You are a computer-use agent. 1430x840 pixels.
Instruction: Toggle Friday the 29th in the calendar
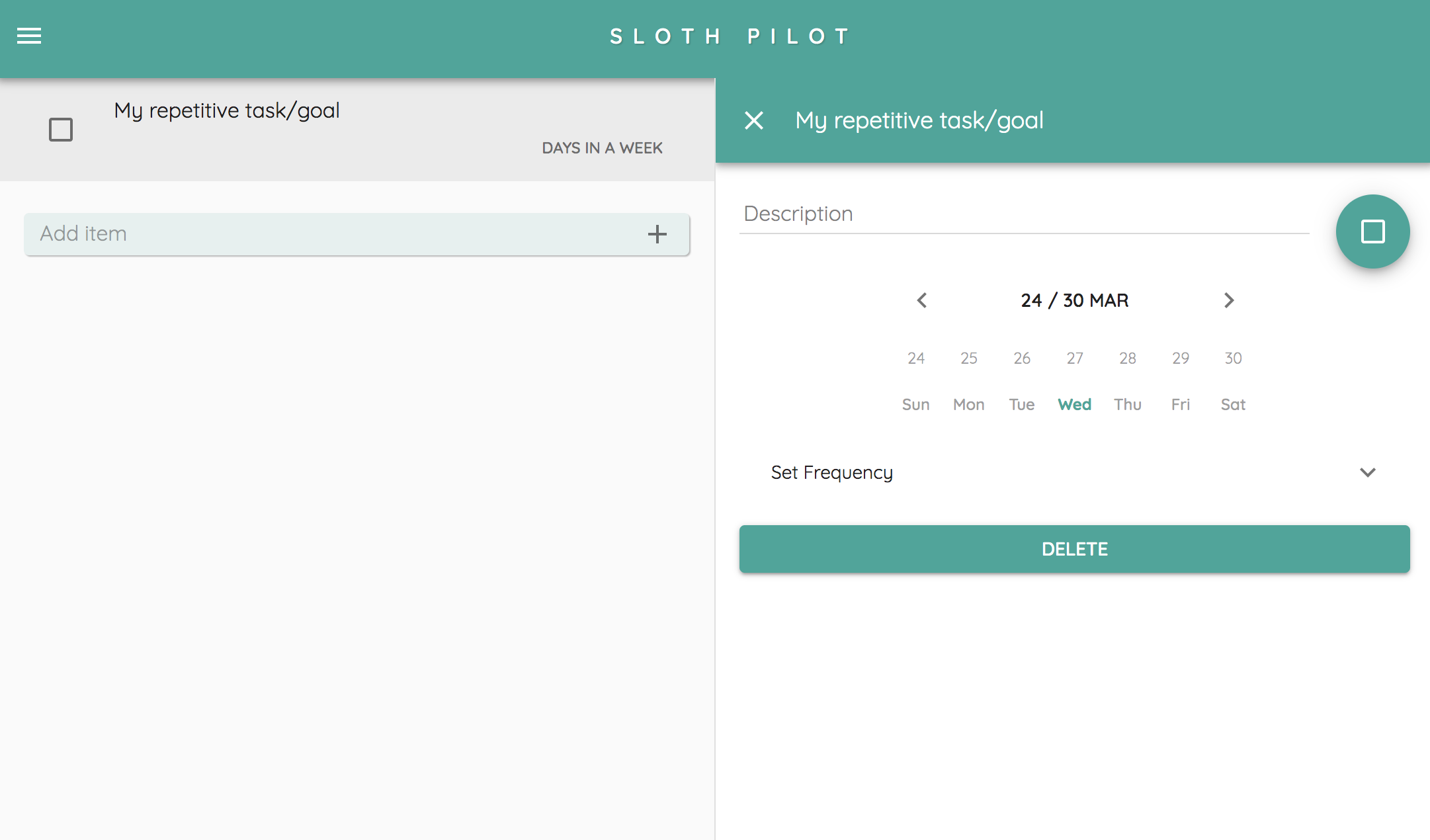tap(1181, 380)
